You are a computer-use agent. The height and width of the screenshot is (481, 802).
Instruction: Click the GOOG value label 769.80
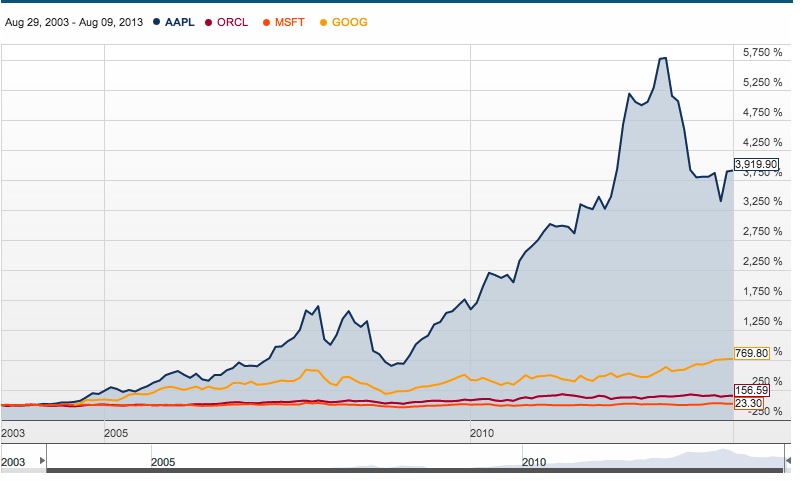click(751, 353)
